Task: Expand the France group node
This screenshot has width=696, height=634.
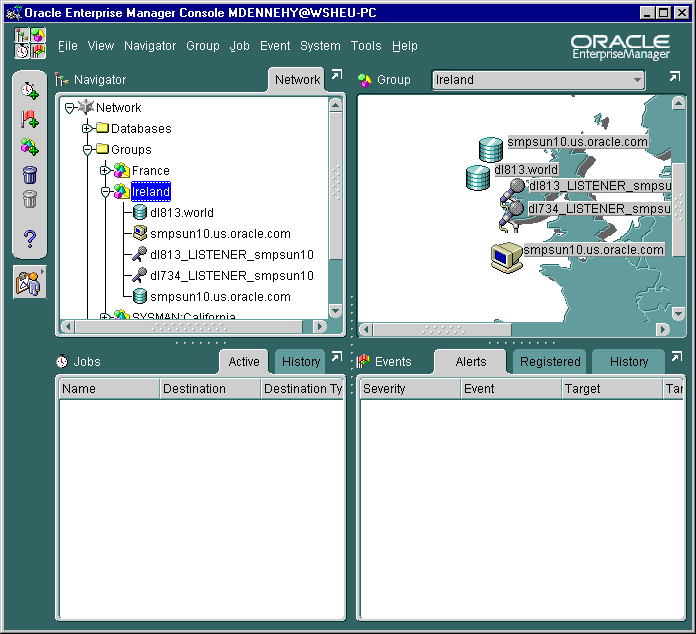Action: point(105,170)
